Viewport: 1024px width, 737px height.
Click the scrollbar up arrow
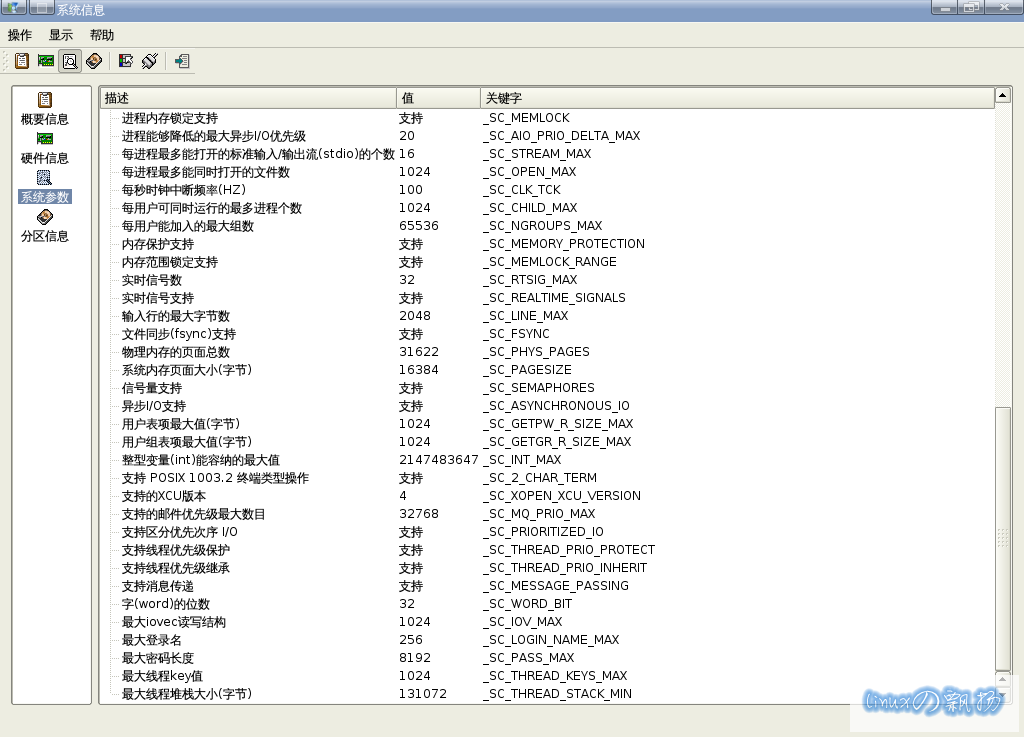tap(1003, 97)
